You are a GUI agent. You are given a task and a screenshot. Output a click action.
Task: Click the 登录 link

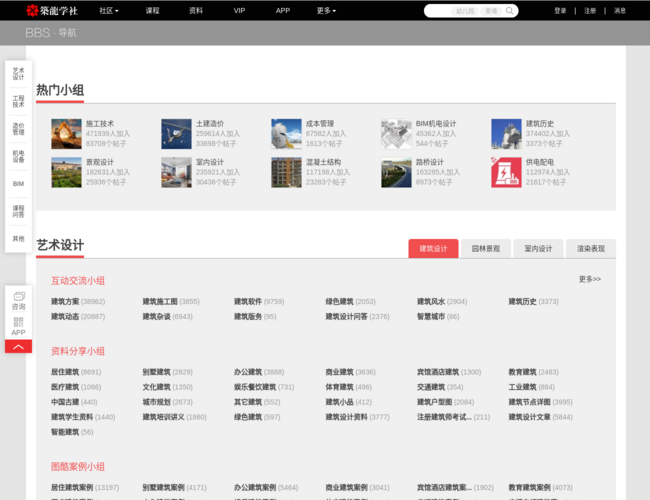click(x=560, y=11)
